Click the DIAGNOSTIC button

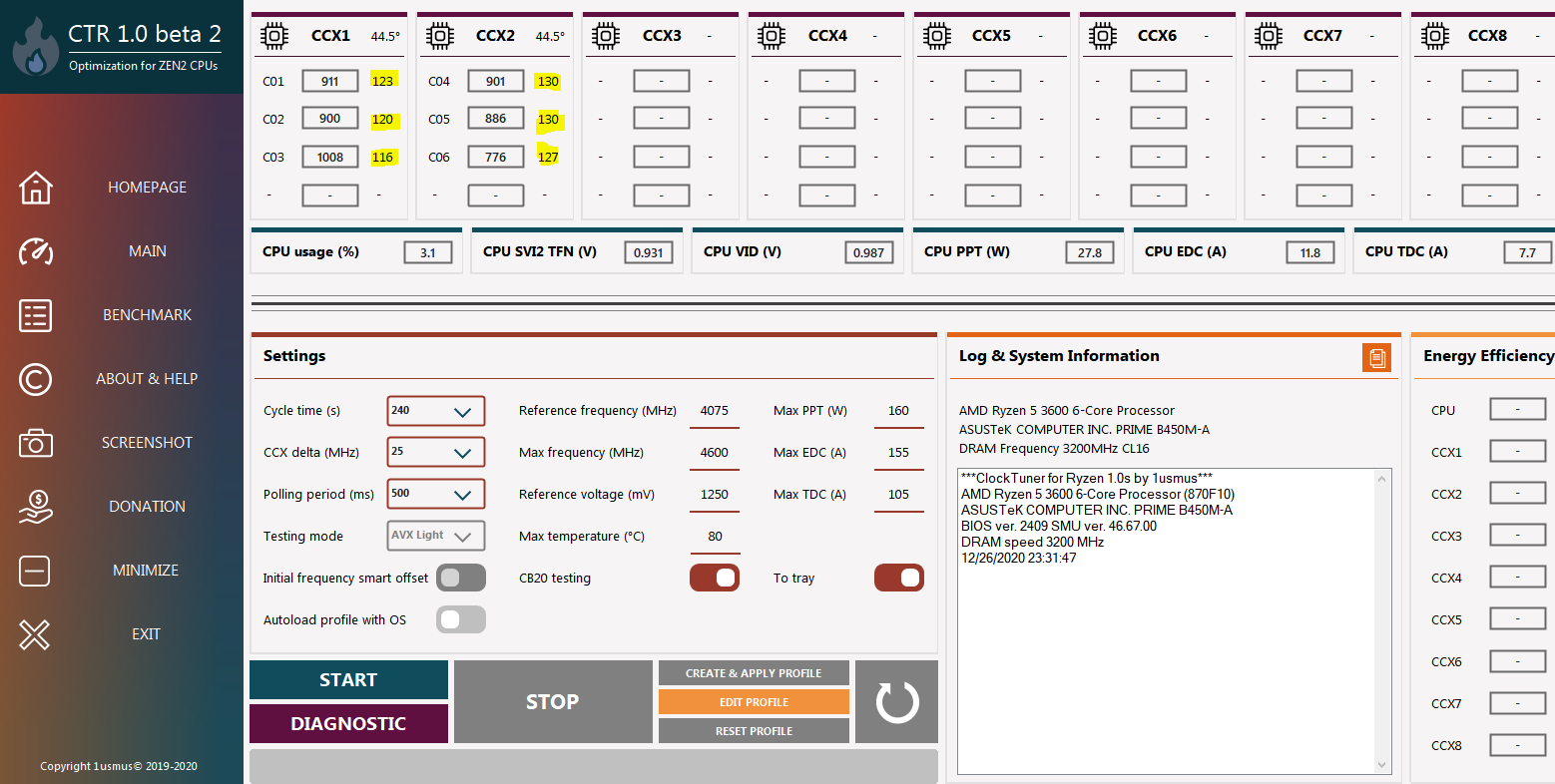[348, 723]
